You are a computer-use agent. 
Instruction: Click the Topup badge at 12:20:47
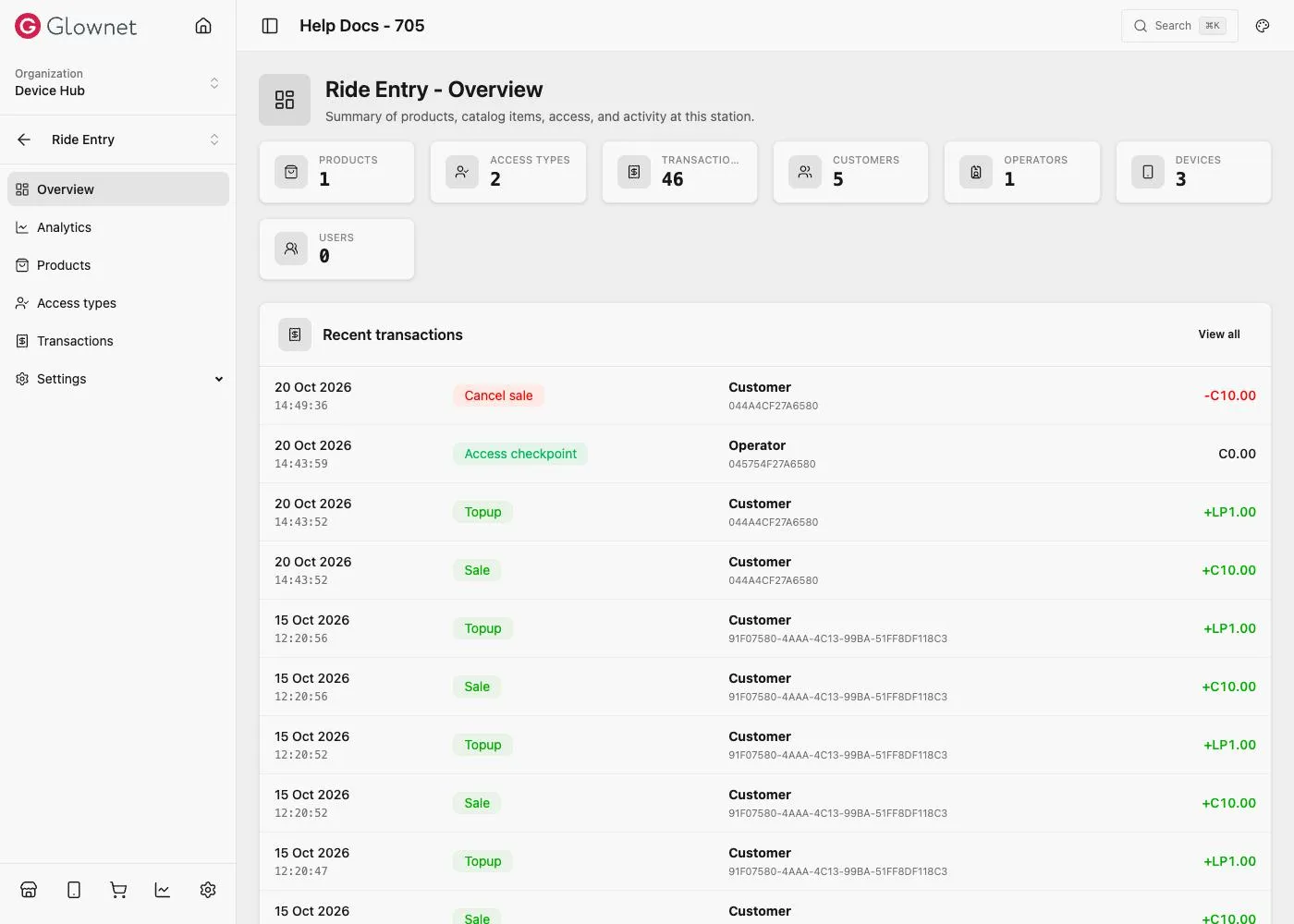pyautogui.click(x=482, y=861)
